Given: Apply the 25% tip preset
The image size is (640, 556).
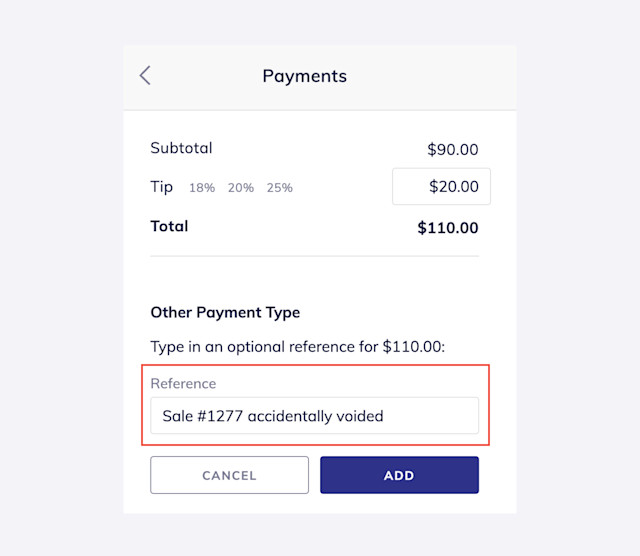Looking at the screenshot, I should coord(280,188).
